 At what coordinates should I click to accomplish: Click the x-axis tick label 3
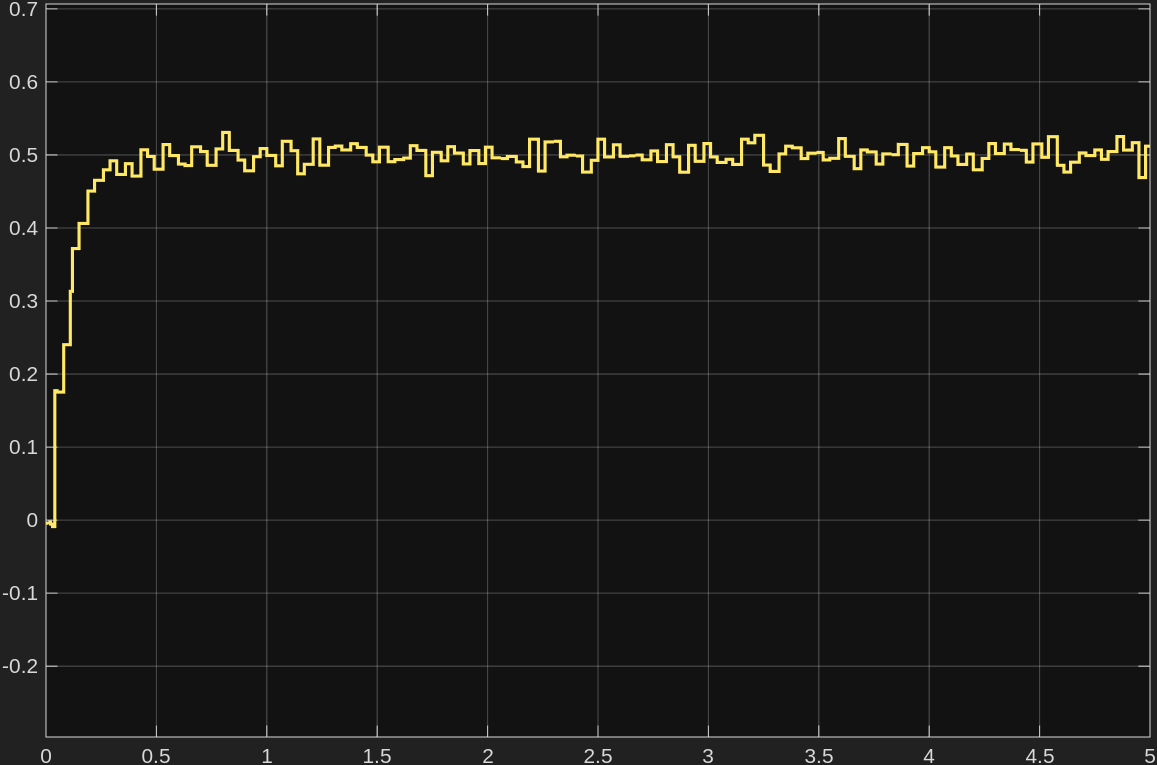tap(708, 755)
